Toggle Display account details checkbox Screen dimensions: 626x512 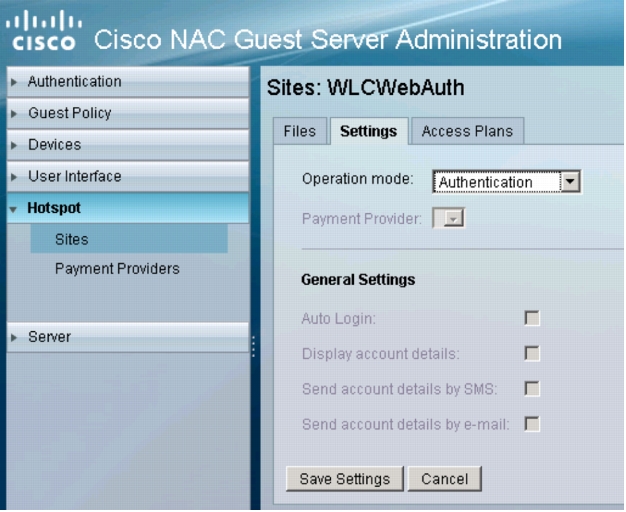click(x=532, y=353)
